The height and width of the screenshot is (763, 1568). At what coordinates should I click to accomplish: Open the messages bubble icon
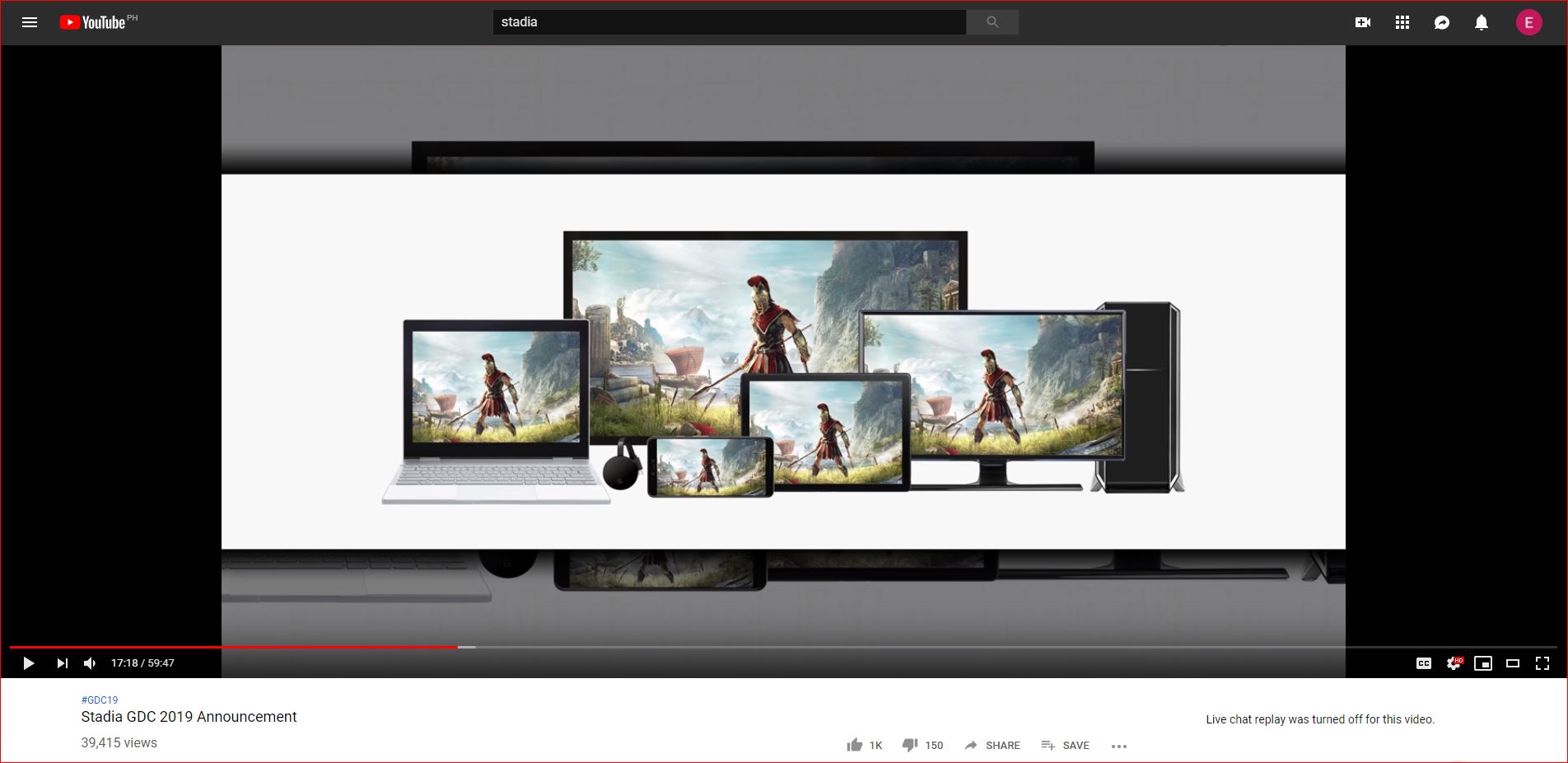(x=1442, y=22)
